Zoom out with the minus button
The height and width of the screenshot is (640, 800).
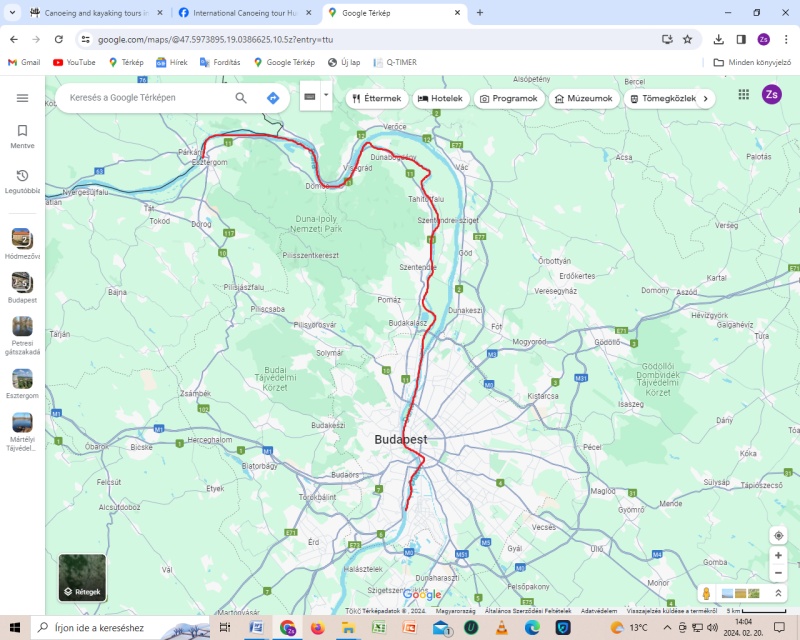coord(779,573)
